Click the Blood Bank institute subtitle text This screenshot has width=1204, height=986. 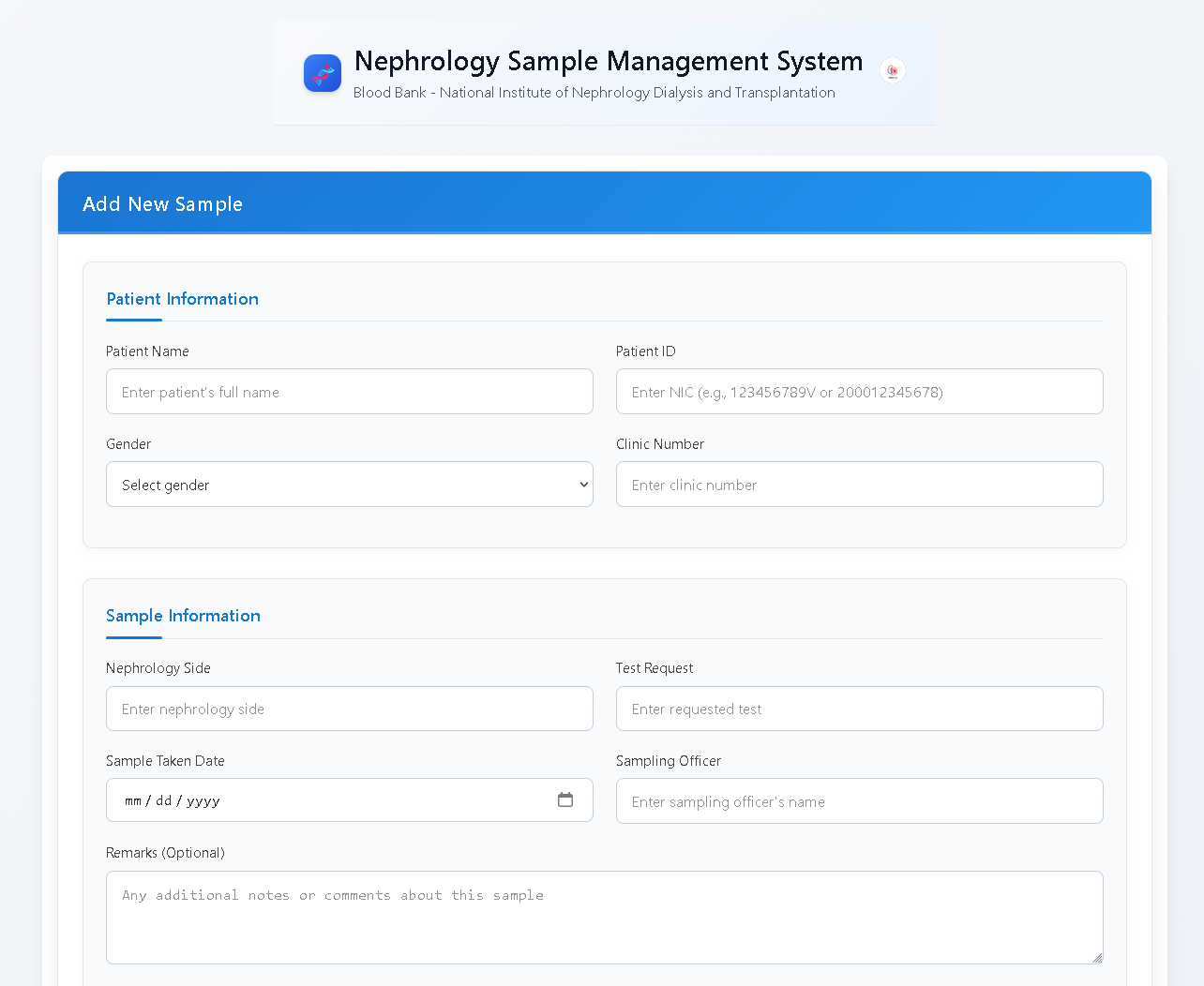pyautogui.click(x=594, y=93)
